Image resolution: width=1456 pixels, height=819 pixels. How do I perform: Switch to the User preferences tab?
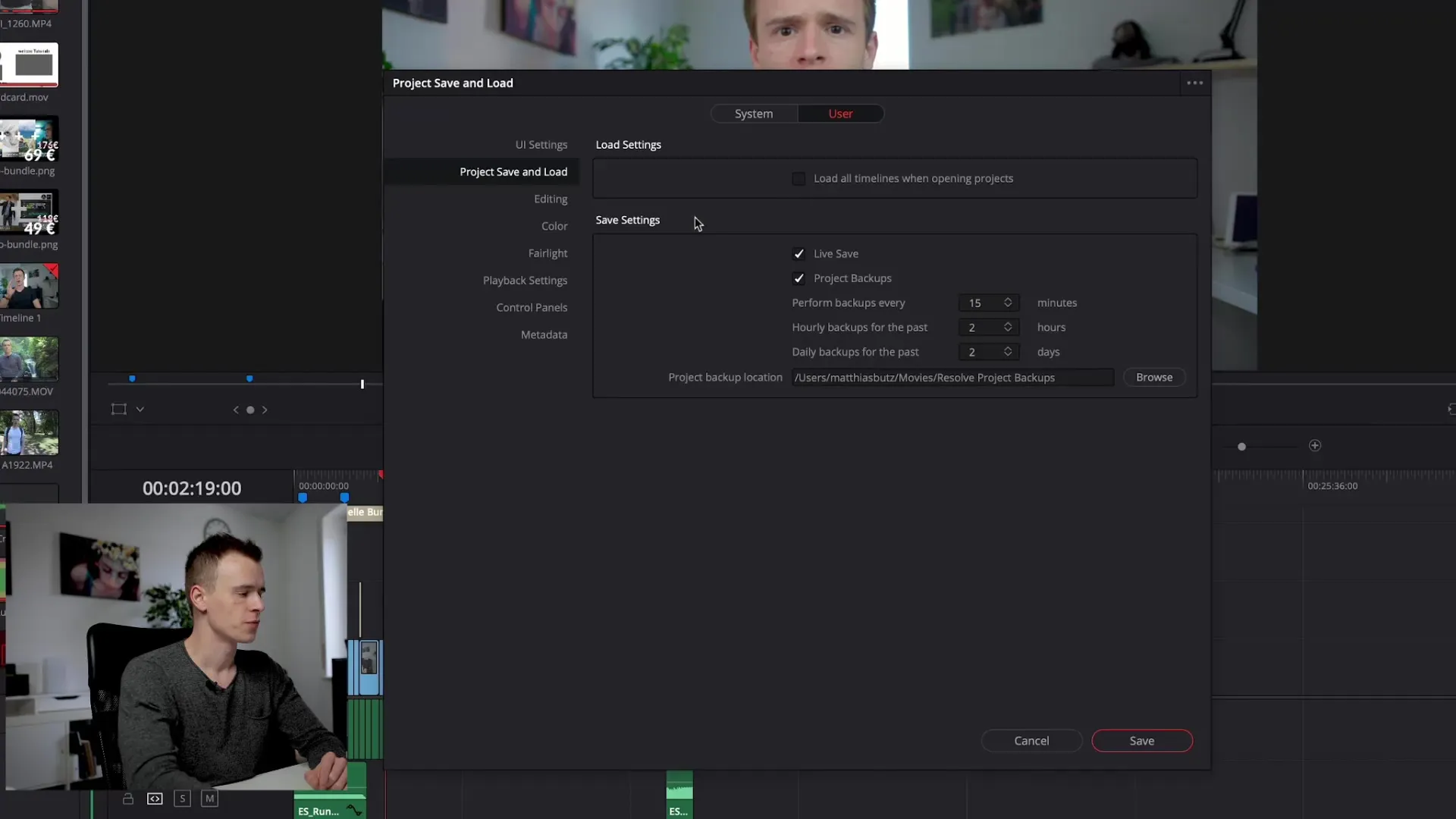click(840, 114)
